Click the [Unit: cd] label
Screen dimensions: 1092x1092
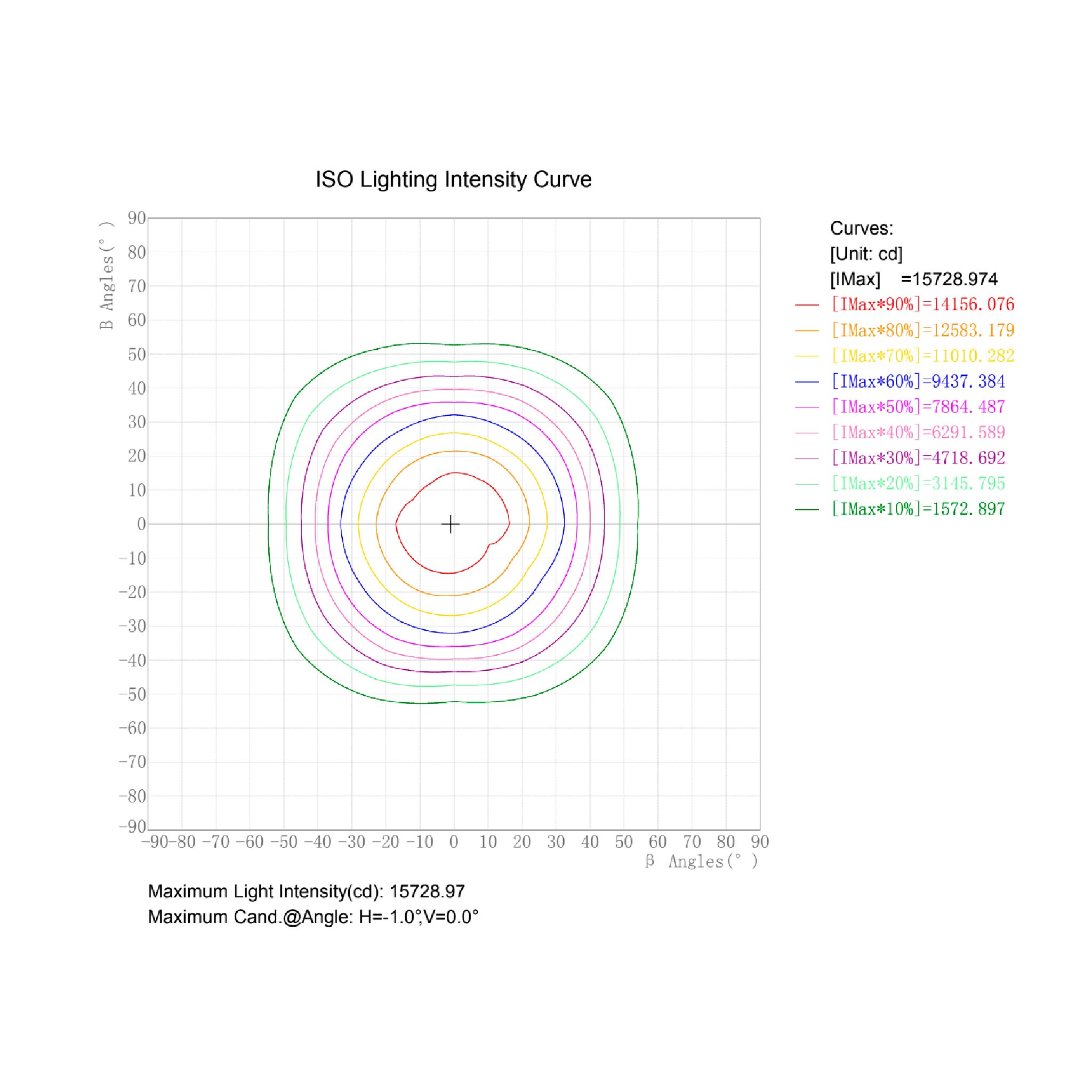click(x=866, y=254)
